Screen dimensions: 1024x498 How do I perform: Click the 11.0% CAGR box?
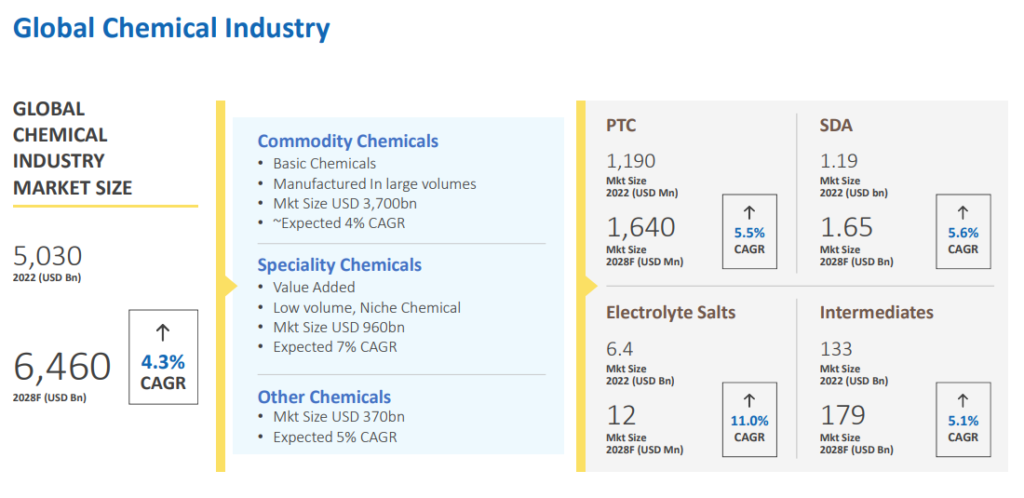(749, 417)
